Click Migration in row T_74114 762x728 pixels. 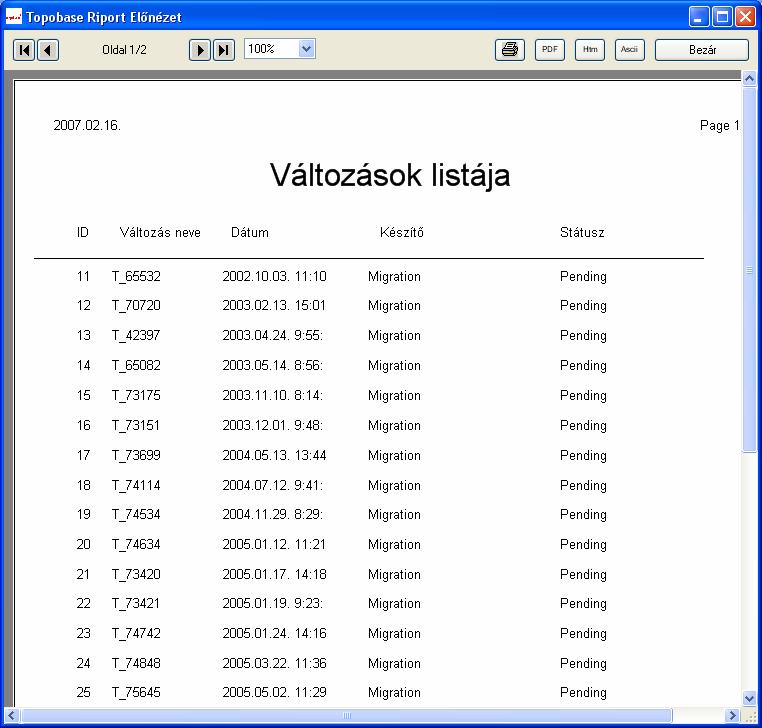tap(394, 485)
